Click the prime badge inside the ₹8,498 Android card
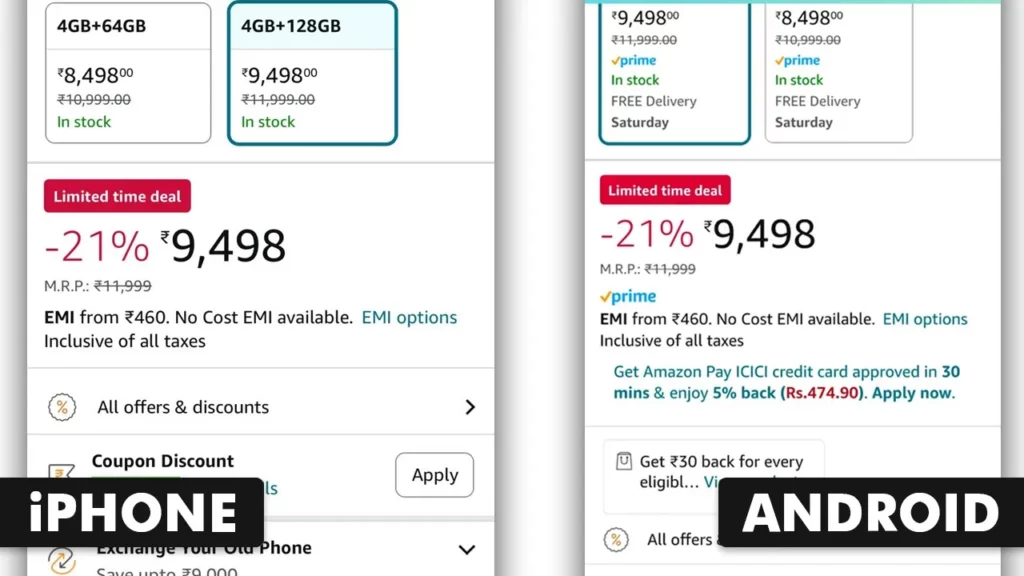Screen dimensions: 1024x576 (x=796, y=60)
